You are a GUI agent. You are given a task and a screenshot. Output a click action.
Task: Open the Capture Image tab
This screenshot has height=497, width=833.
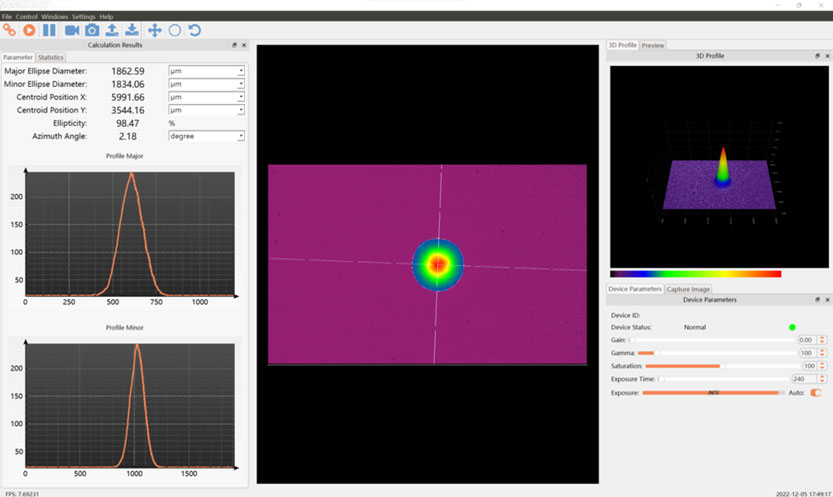click(689, 289)
